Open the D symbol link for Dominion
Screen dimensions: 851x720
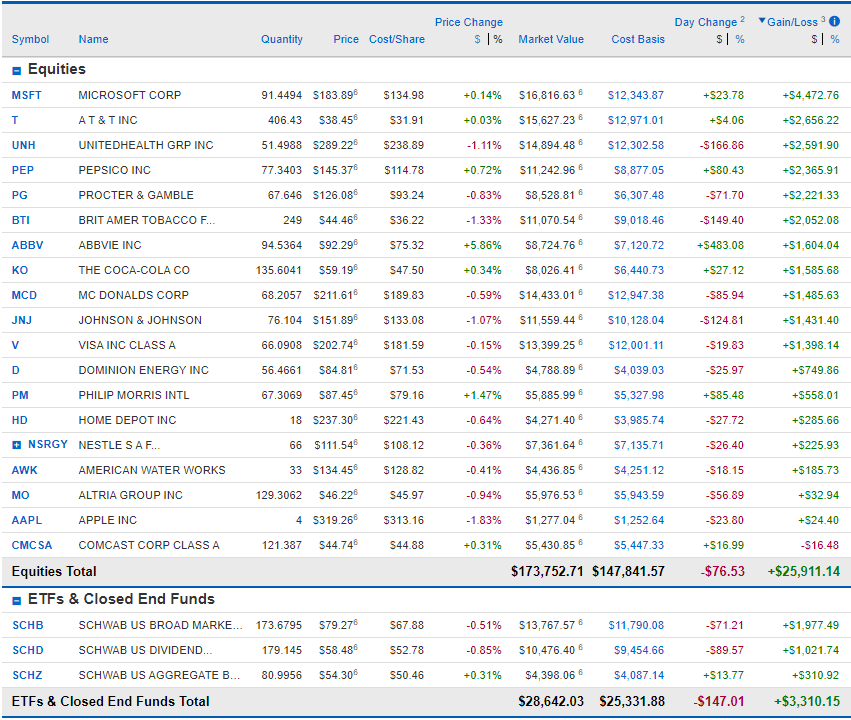[16, 370]
